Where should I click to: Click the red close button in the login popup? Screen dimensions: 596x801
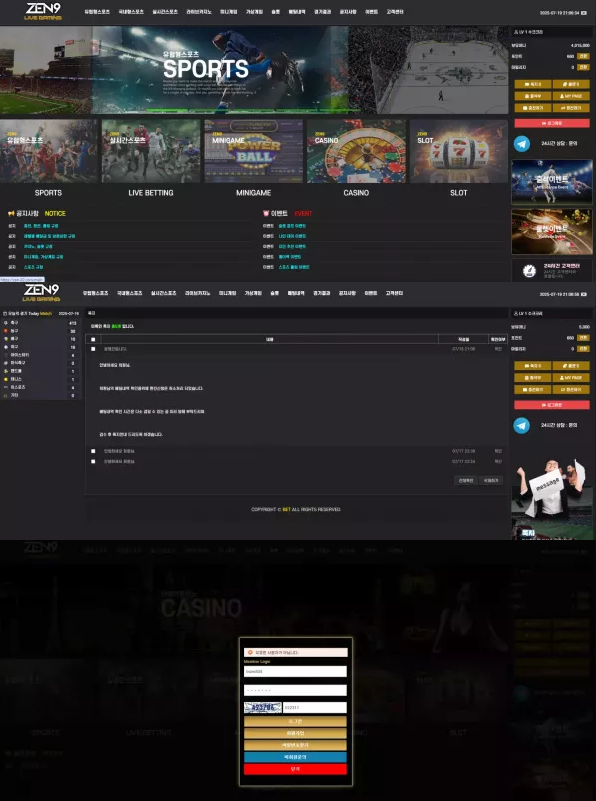295,769
